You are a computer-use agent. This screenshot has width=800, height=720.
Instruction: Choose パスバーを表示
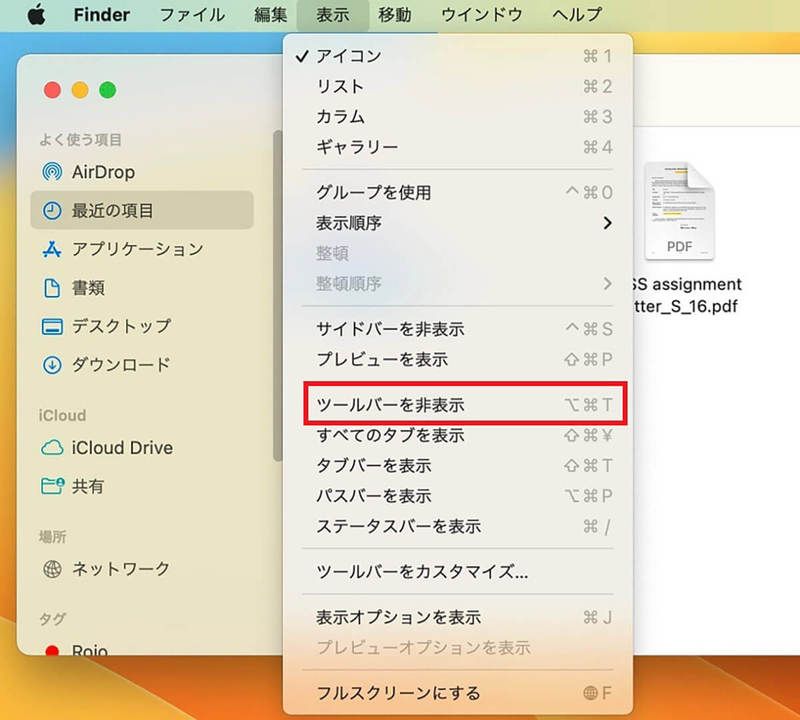458,496
